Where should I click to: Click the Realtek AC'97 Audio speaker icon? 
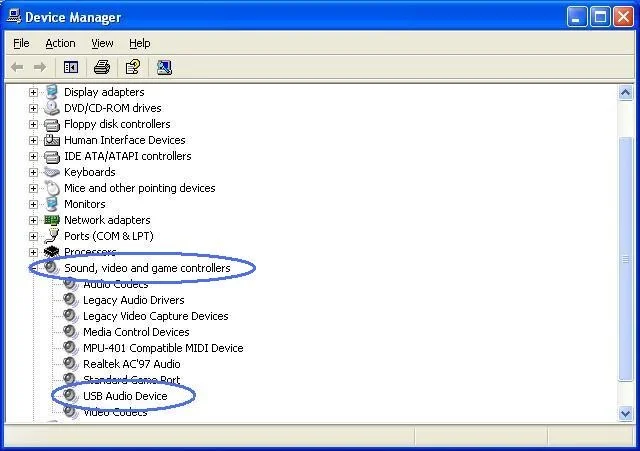[x=70, y=364]
